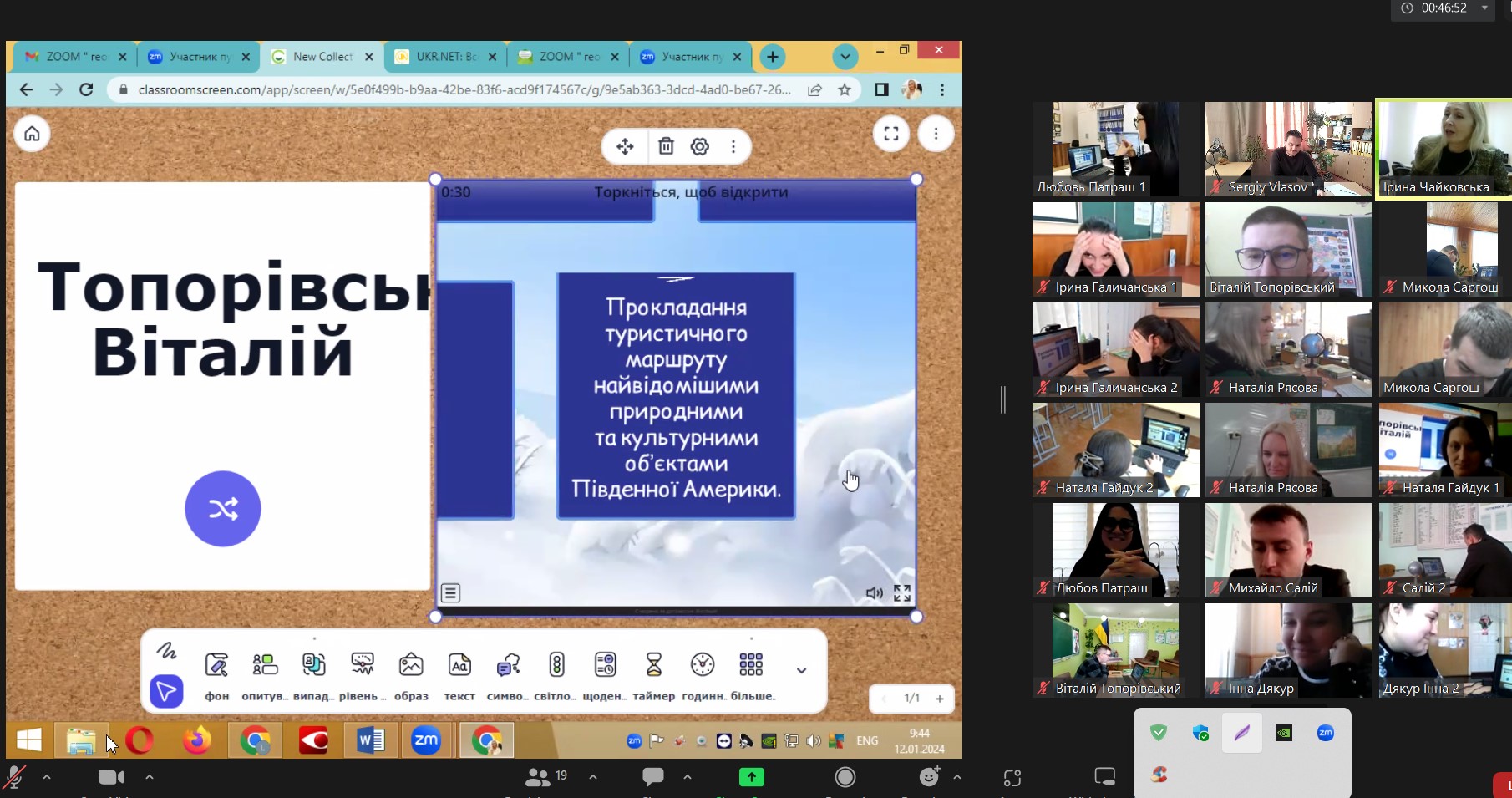Unmute microphone in Zoom toolbar
Viewport: 1512px width, 798px height.
[14, 777]
